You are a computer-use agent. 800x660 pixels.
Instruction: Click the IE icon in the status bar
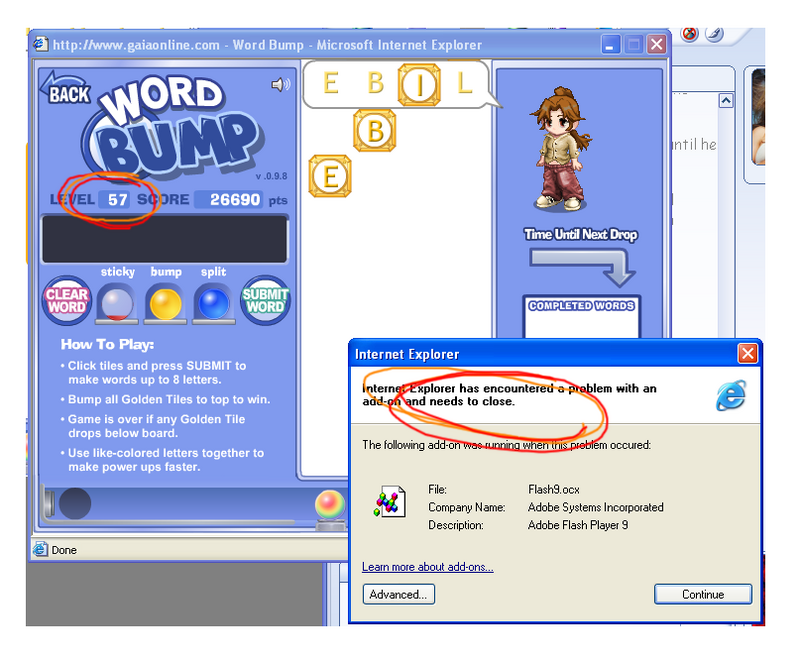click(40, 549)
